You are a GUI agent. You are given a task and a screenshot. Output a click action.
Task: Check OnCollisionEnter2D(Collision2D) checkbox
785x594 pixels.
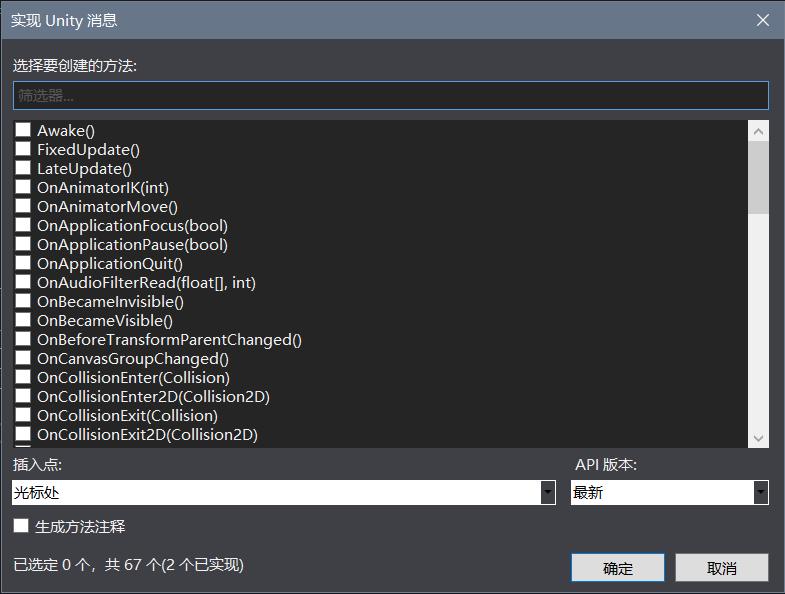23,397
